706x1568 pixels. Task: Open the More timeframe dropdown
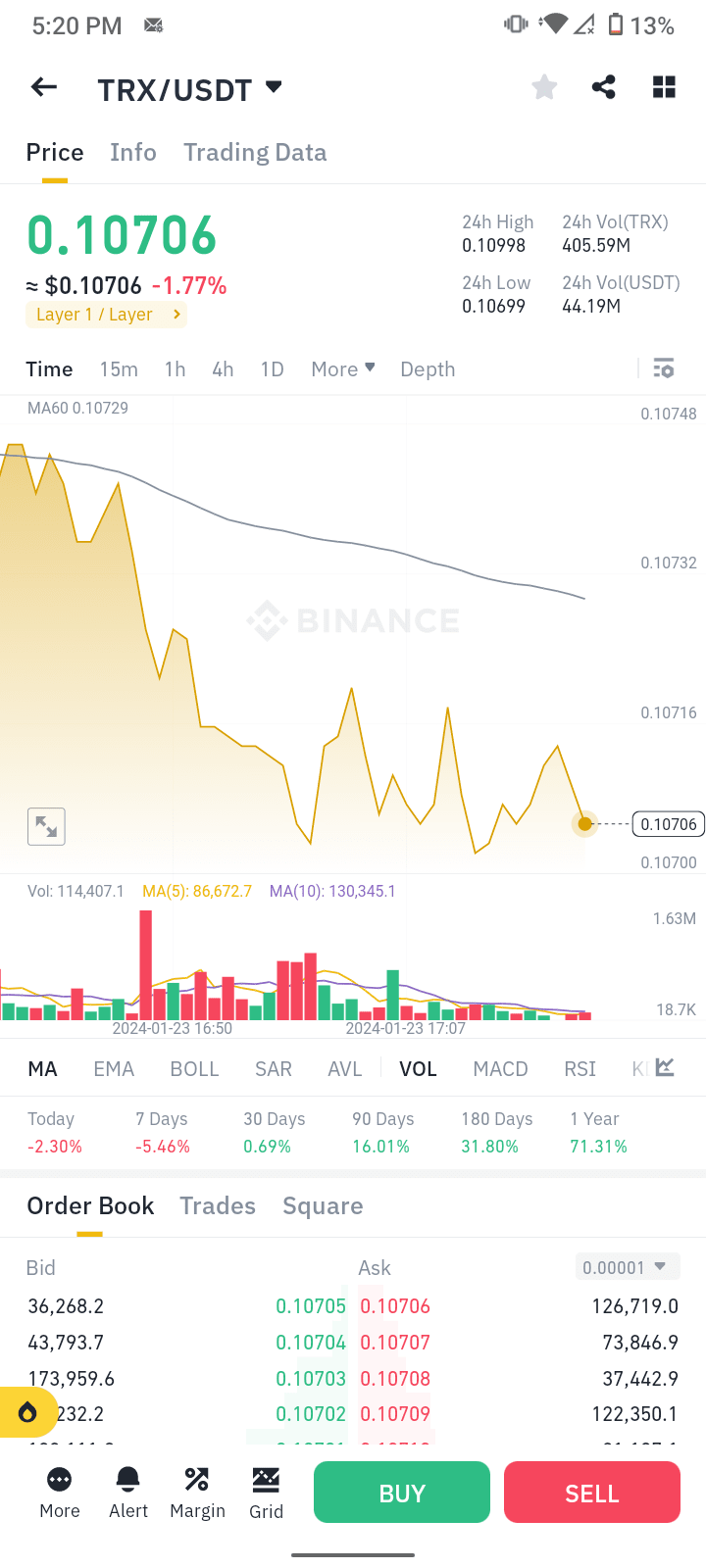(x=341, y=368)
